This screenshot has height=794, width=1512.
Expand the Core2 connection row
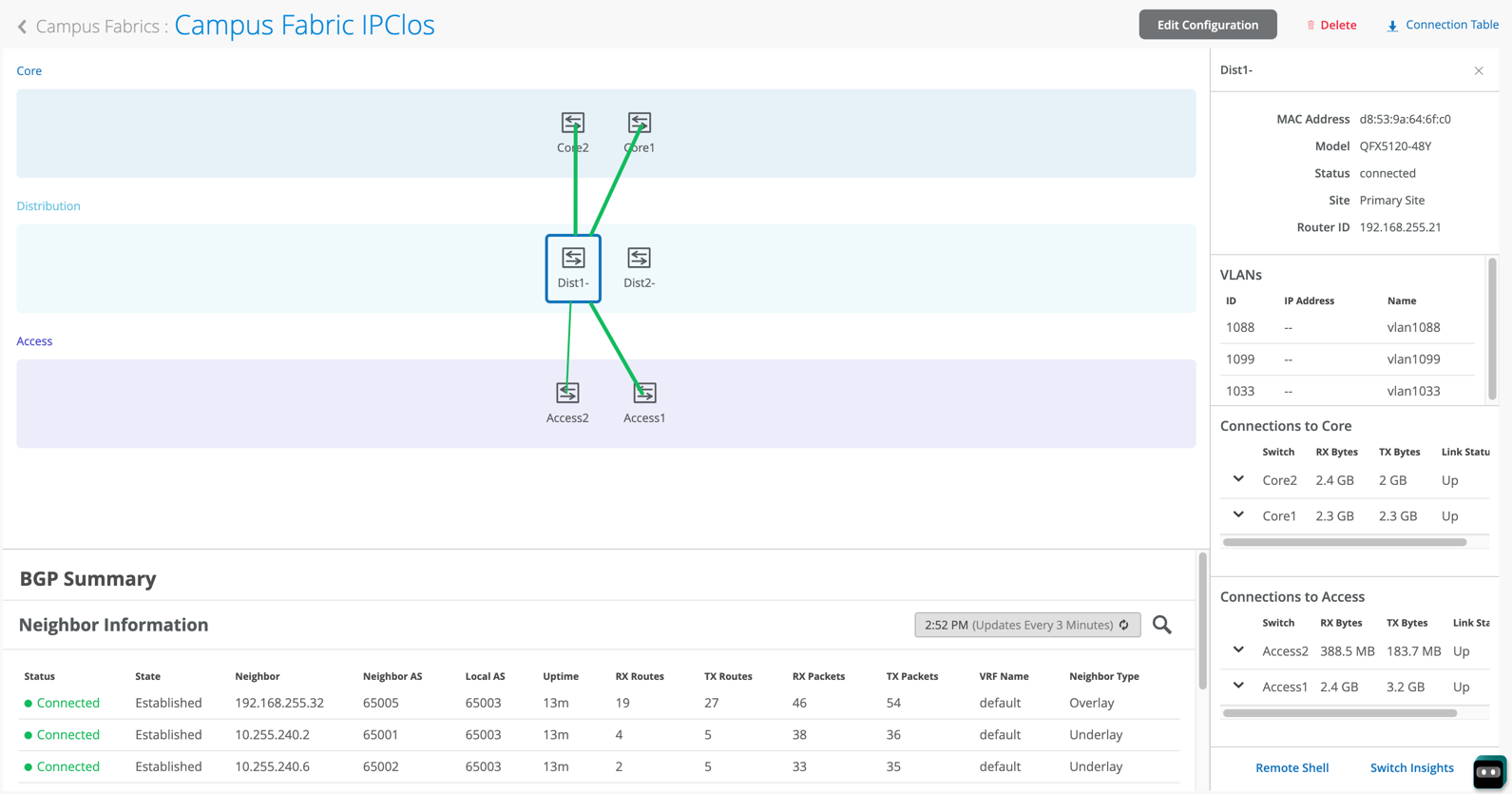1238,479
